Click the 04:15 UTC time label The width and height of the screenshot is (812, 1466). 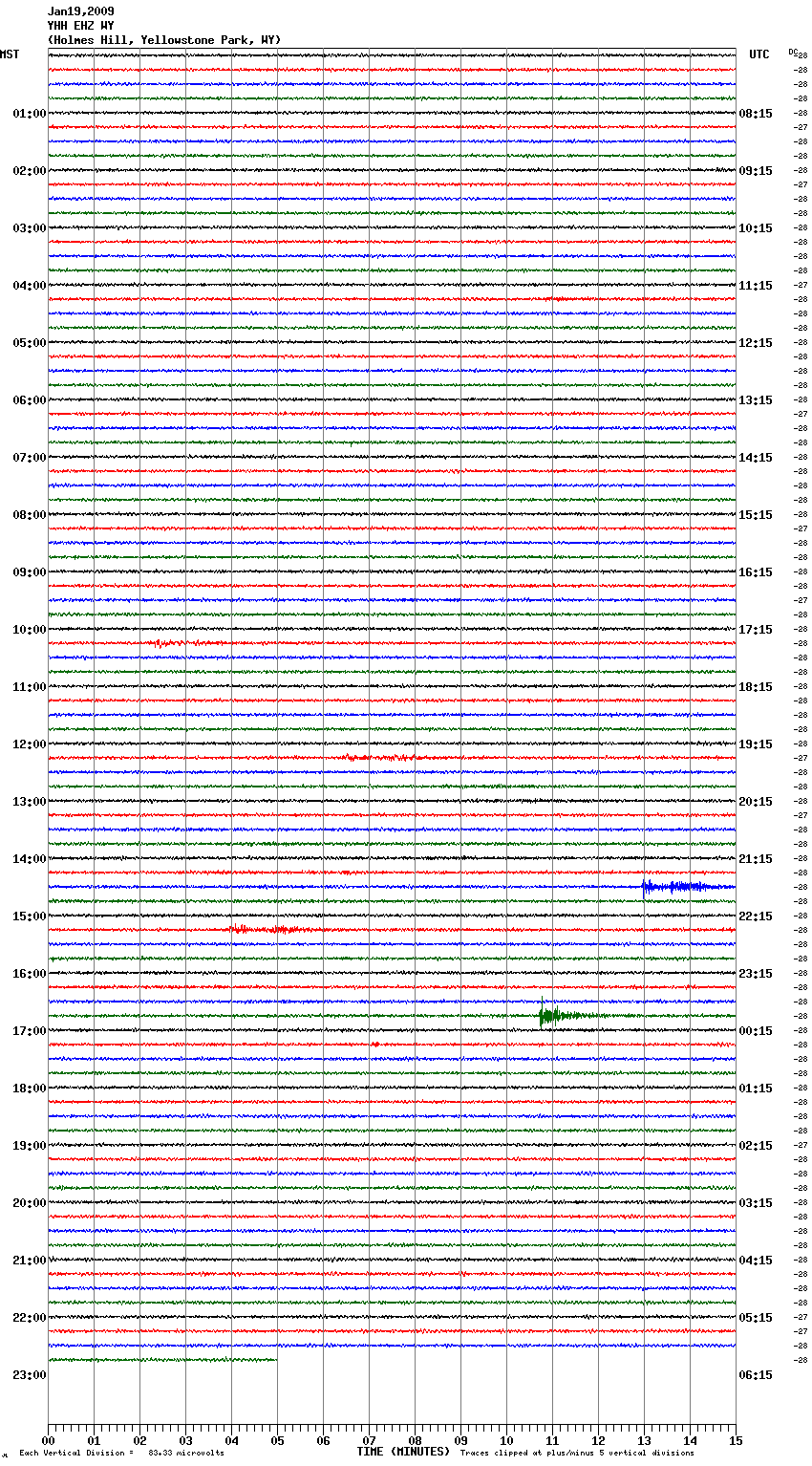click(x=756, y=1261)
